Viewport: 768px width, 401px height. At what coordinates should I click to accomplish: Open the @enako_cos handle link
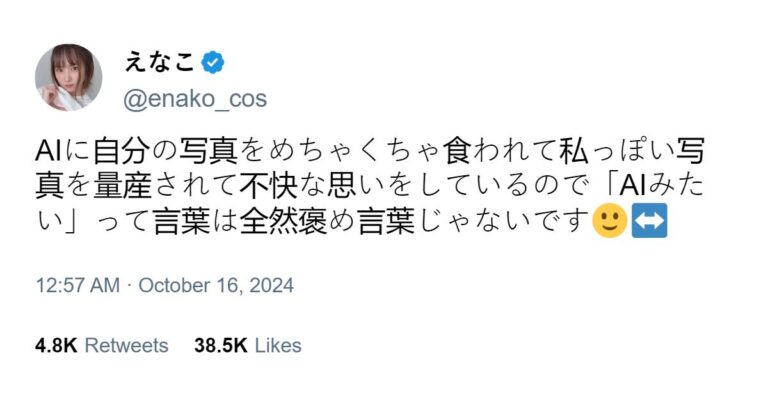195,99
